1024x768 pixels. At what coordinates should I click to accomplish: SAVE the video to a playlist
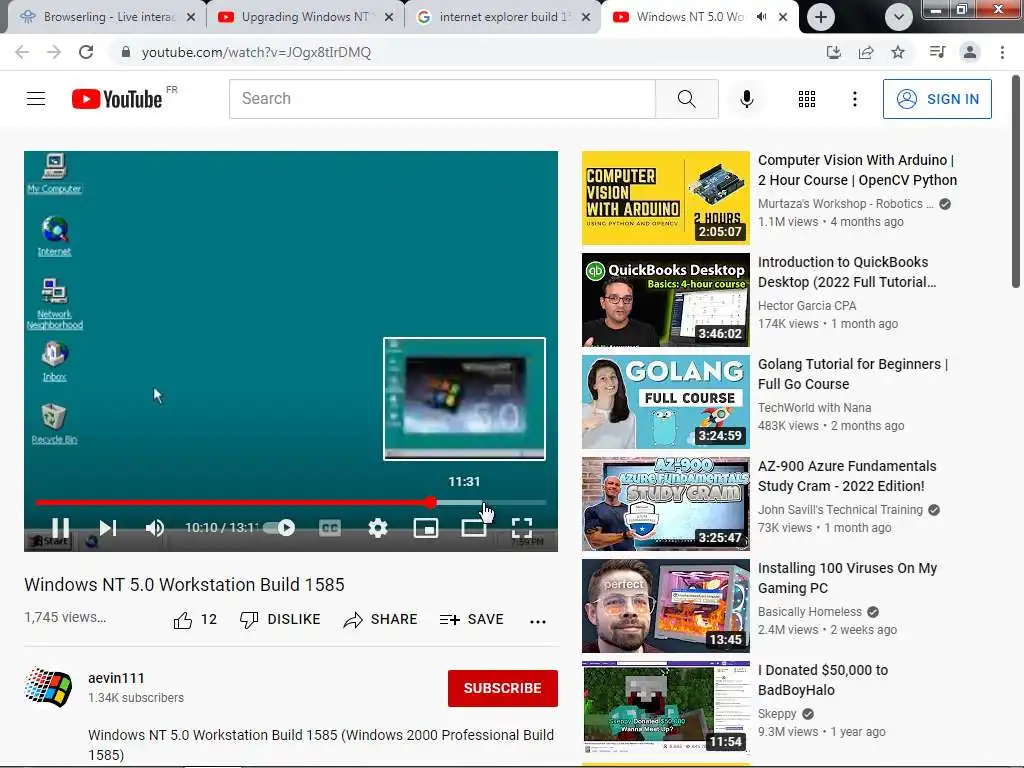pos(472,619)
